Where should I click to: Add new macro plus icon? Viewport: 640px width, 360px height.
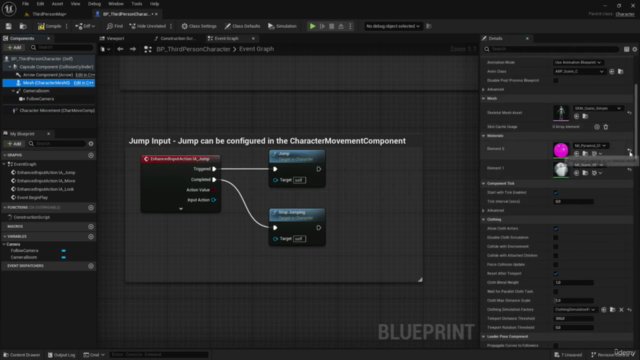pos(91,226)
